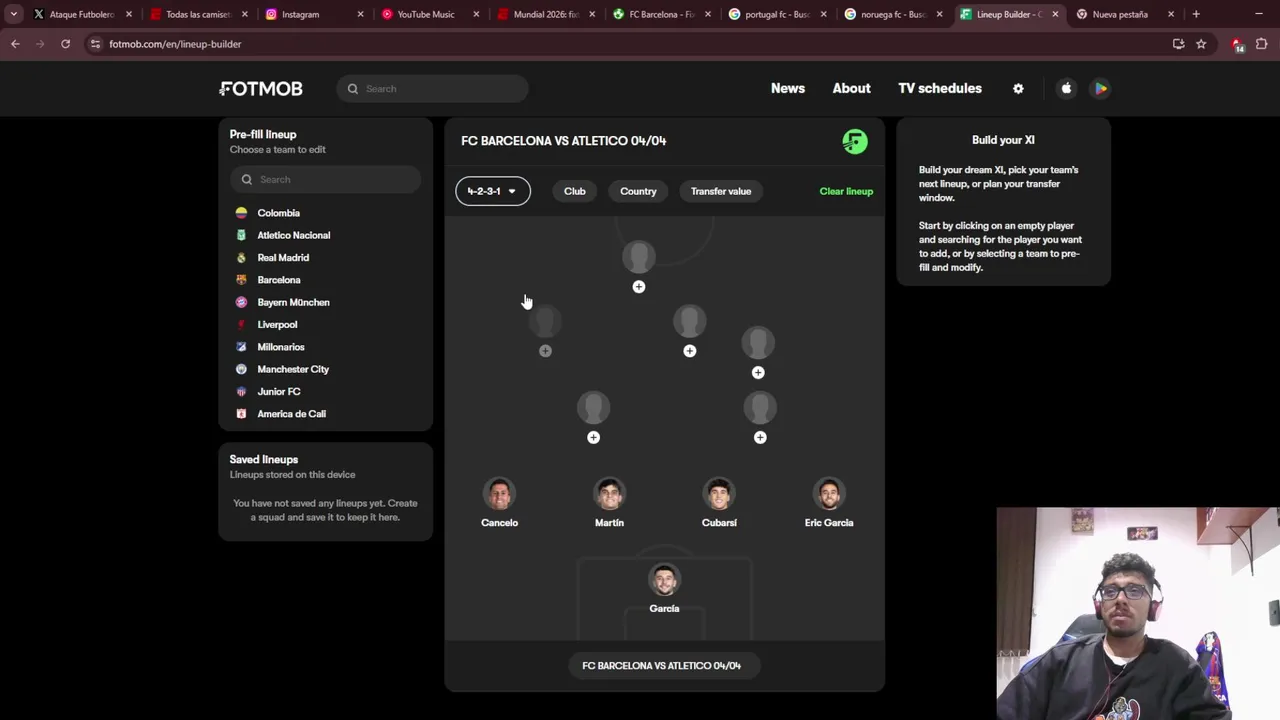This screenshot has width=1280, height=720.
Task: Click the green FotMob badge in lineup header
Action: click(855, 141)
